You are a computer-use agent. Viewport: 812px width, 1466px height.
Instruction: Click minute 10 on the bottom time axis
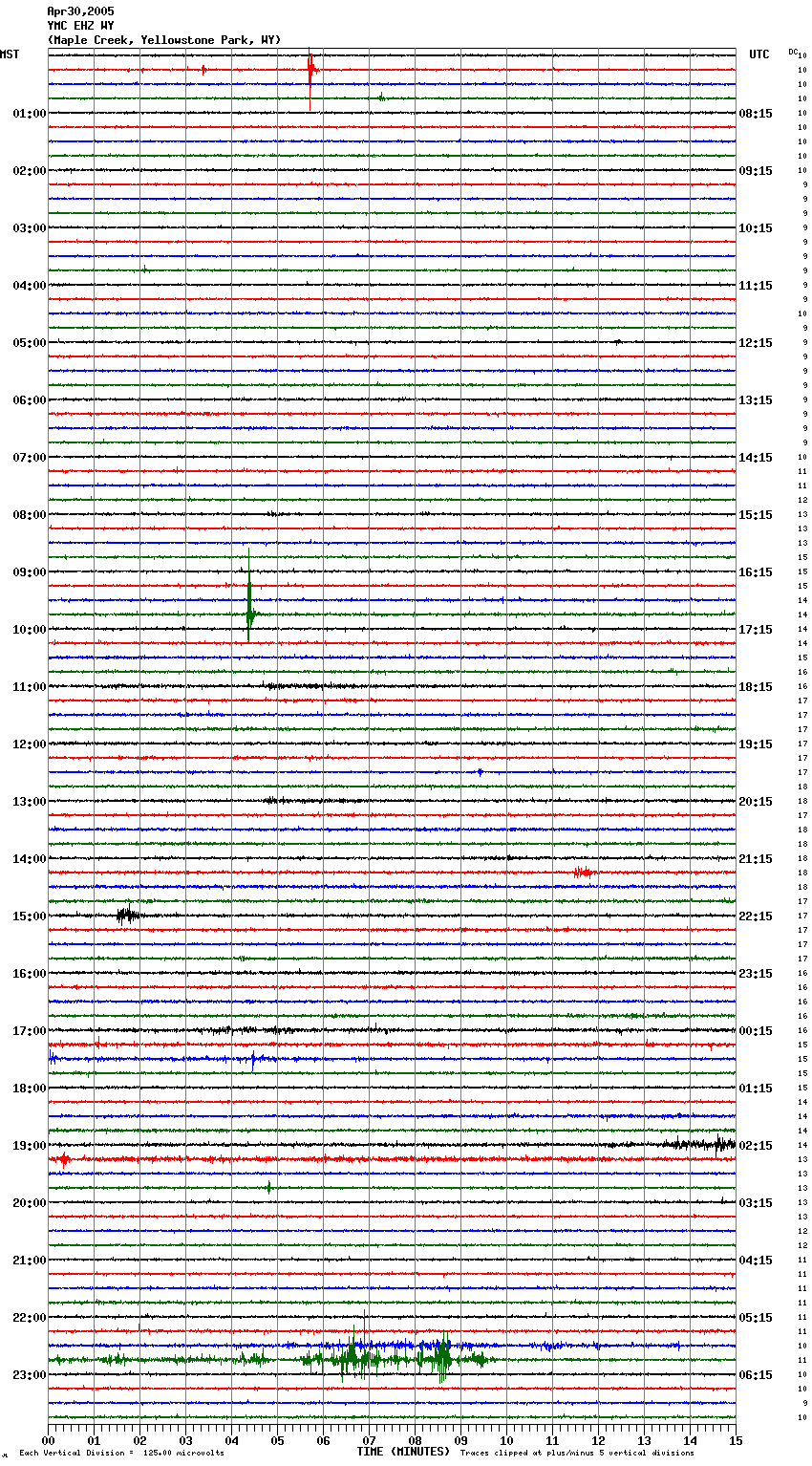pyautogui.click(x=506, y=1440)
